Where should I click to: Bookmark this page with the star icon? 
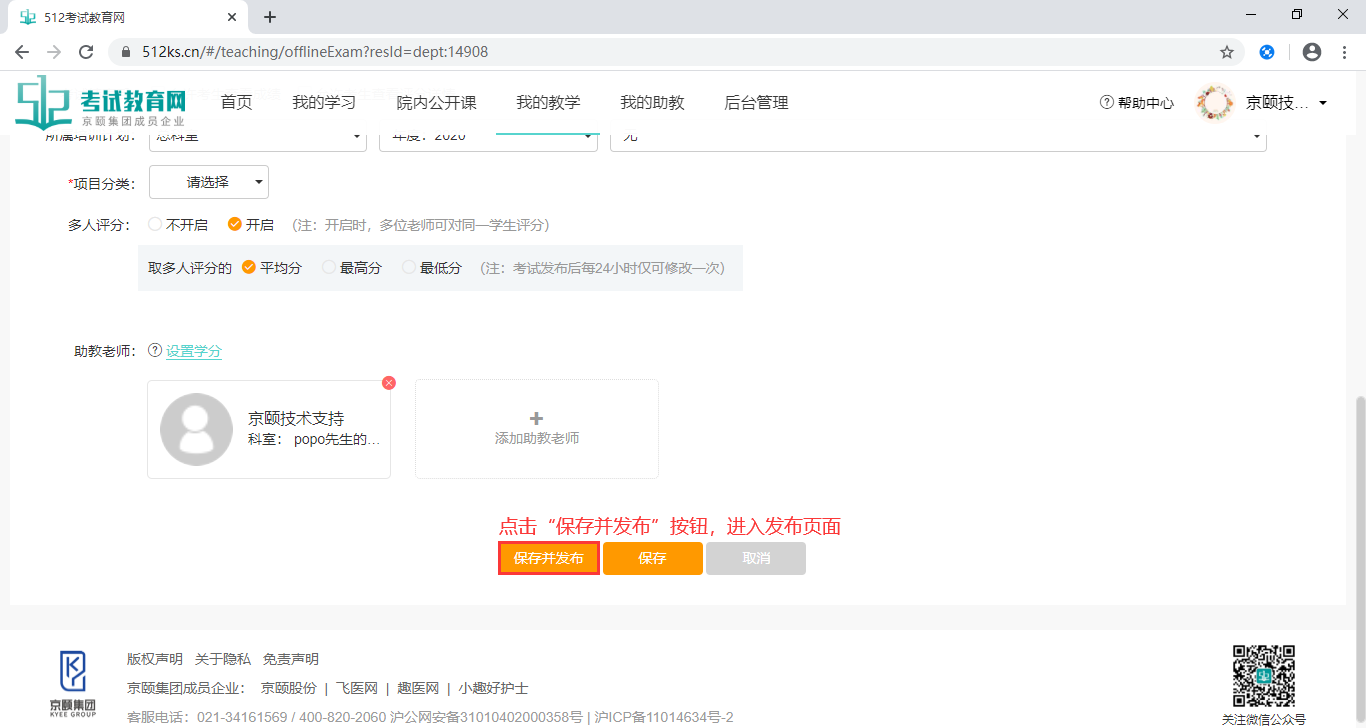click(1227, 52)
